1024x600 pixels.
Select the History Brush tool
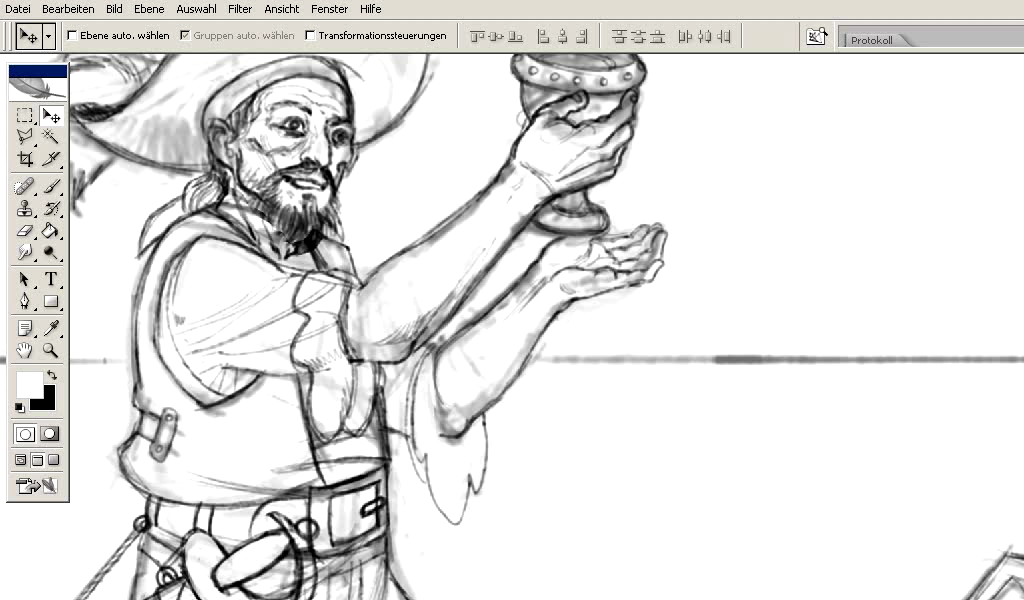pos(50,209)
